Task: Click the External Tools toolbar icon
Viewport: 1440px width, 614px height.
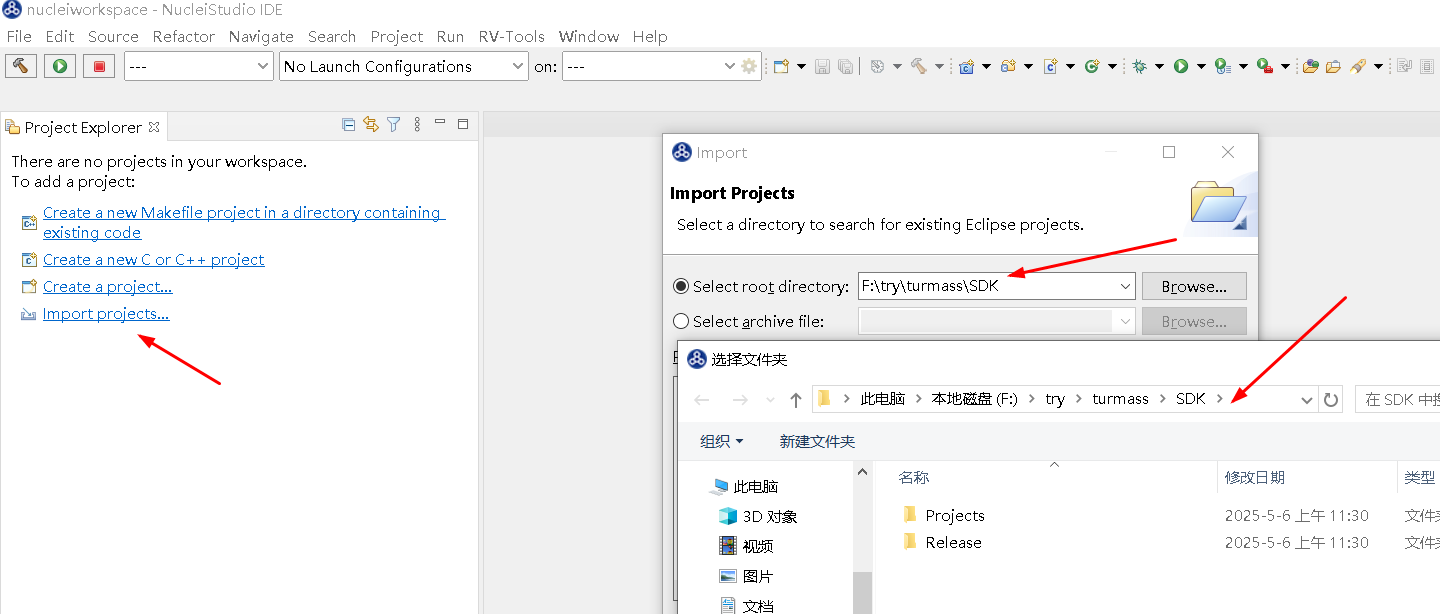Action: pos(1265,66)
